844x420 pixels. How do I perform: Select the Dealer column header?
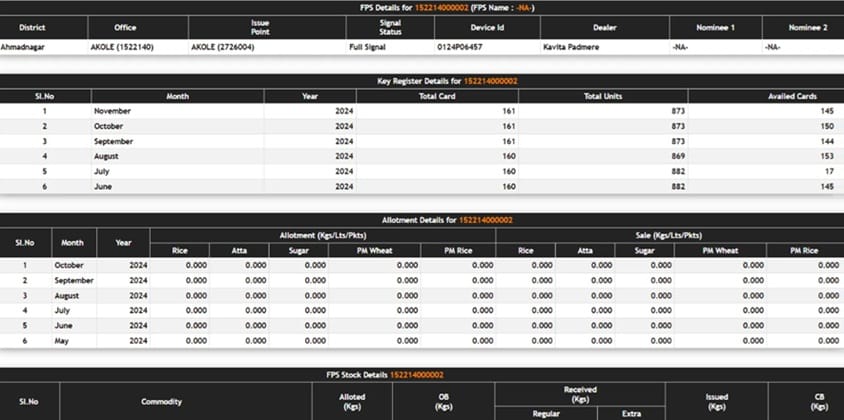604,27
